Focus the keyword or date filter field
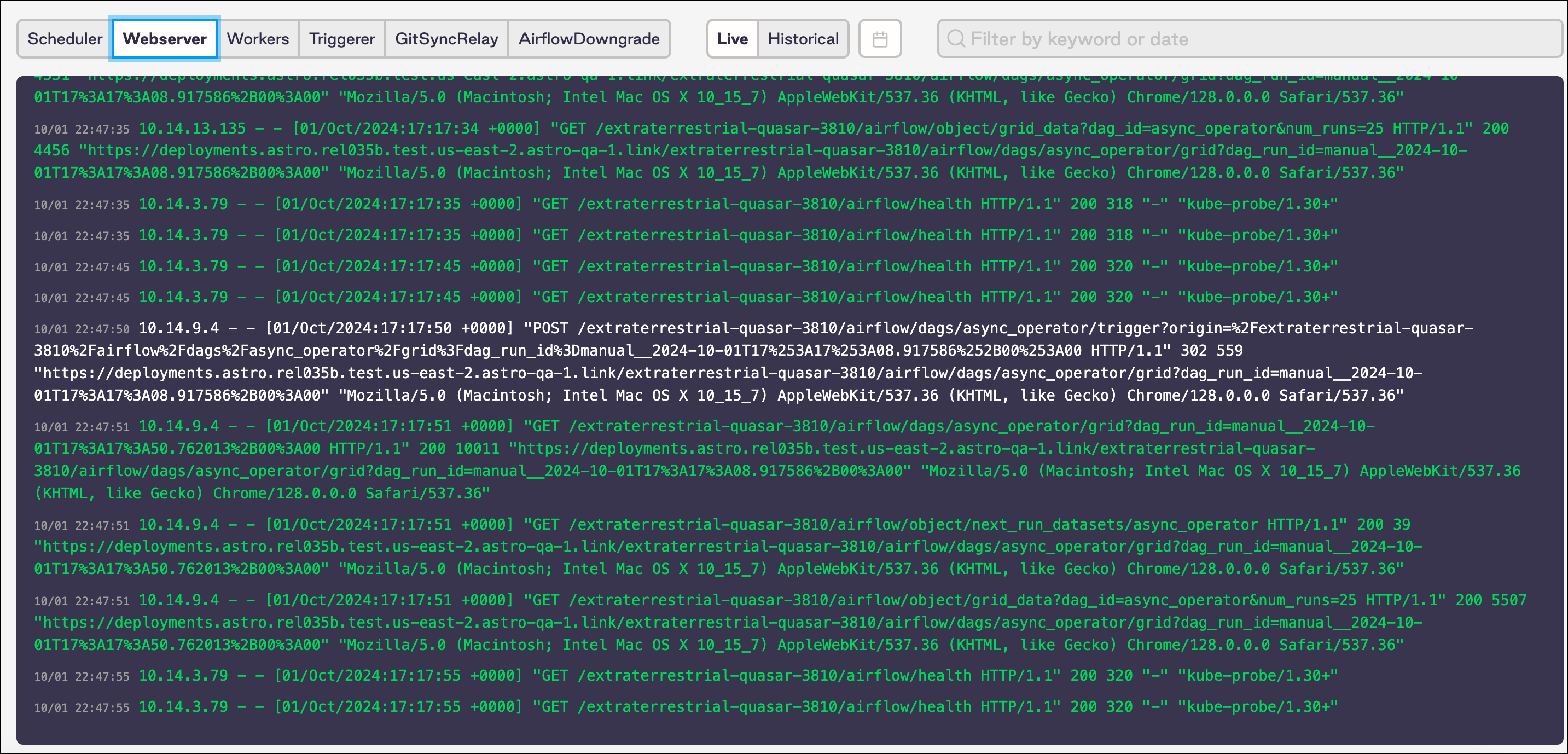Screen dimensions: 1568x754 (x=1250, y=39)
